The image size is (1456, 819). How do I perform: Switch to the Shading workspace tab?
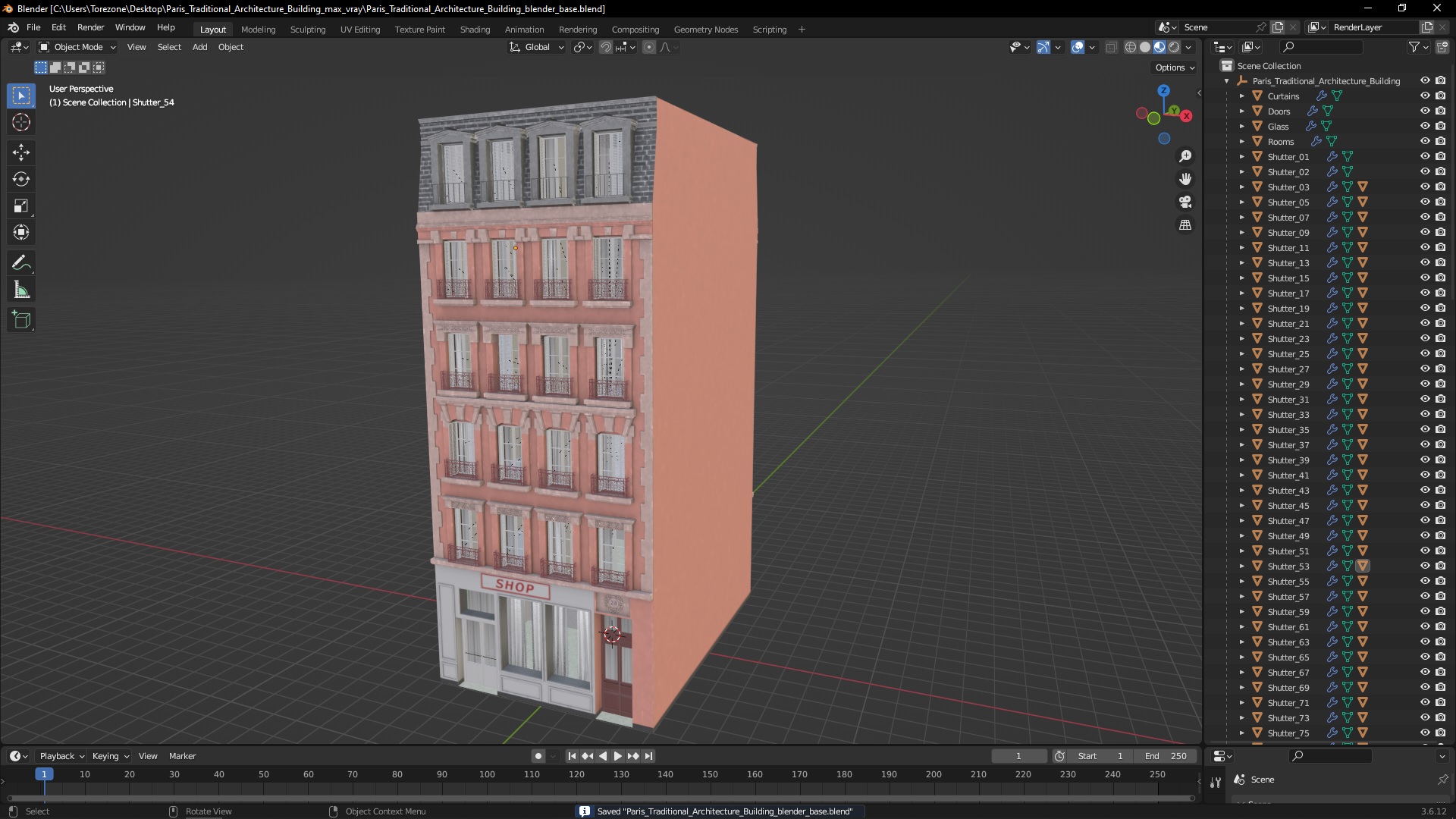tap(475, 30)
